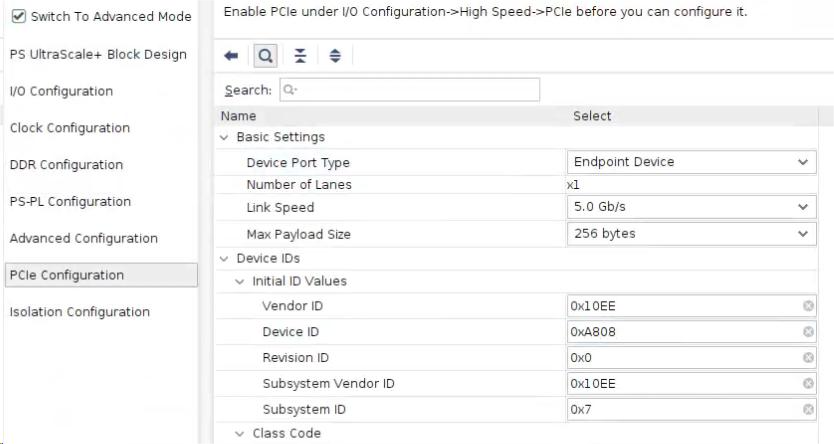Clear the Device ID field value
Viewport: 834px width, 444px height.
pos(808,332)
